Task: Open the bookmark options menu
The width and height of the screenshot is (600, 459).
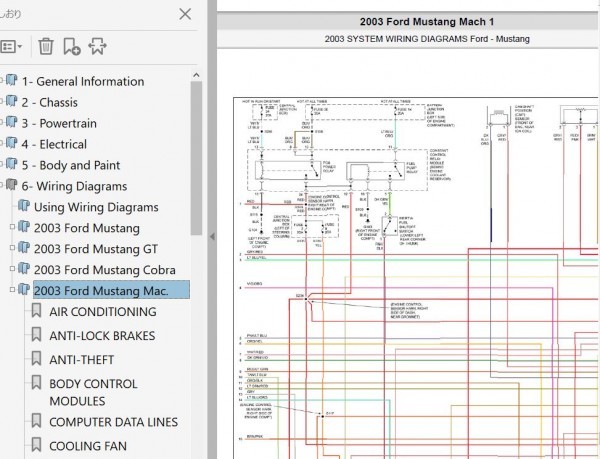Action: (x=11, y=47)
